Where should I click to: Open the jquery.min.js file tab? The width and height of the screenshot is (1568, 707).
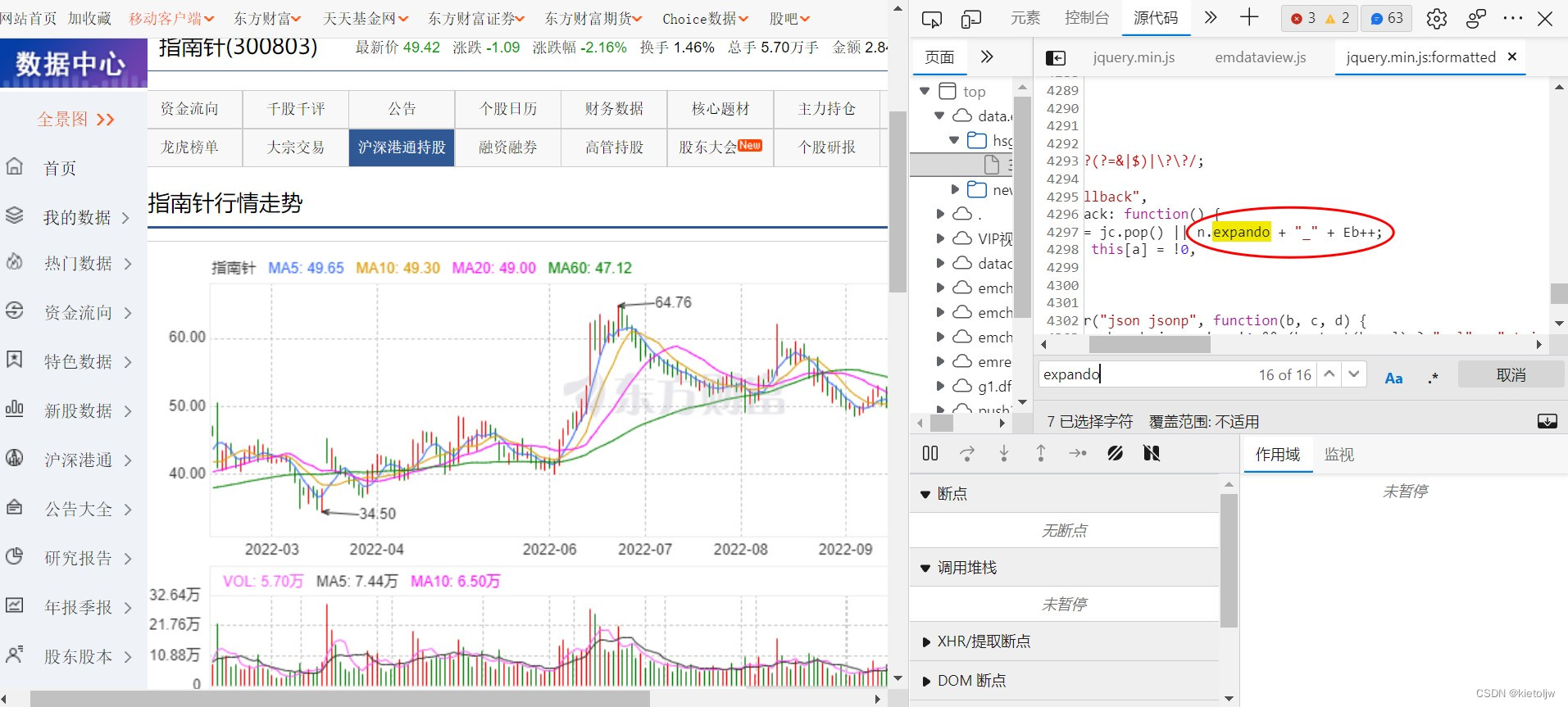pos(1134,57)
